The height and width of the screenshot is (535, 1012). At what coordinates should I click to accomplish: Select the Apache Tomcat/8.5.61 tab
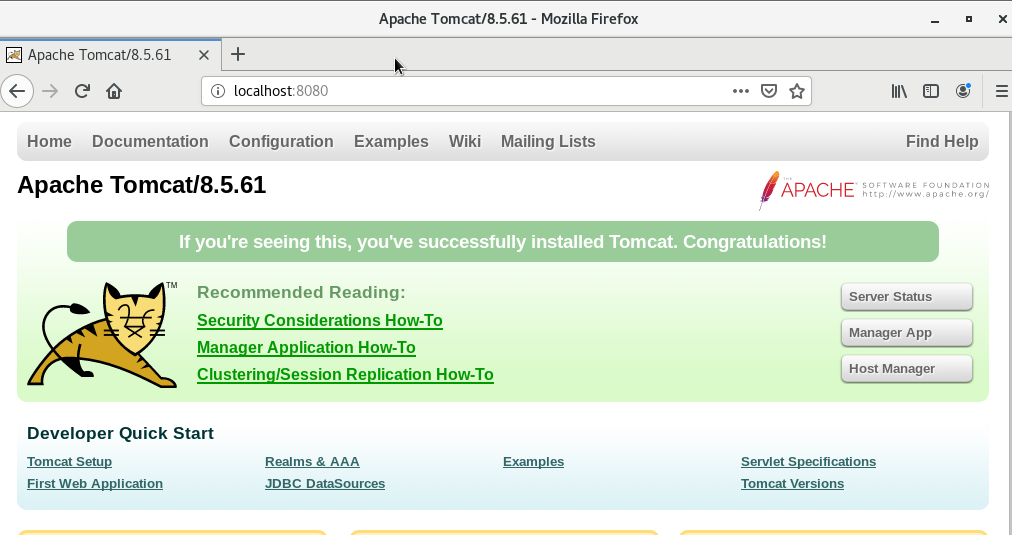pyautogui.click(x=110, y=55)
